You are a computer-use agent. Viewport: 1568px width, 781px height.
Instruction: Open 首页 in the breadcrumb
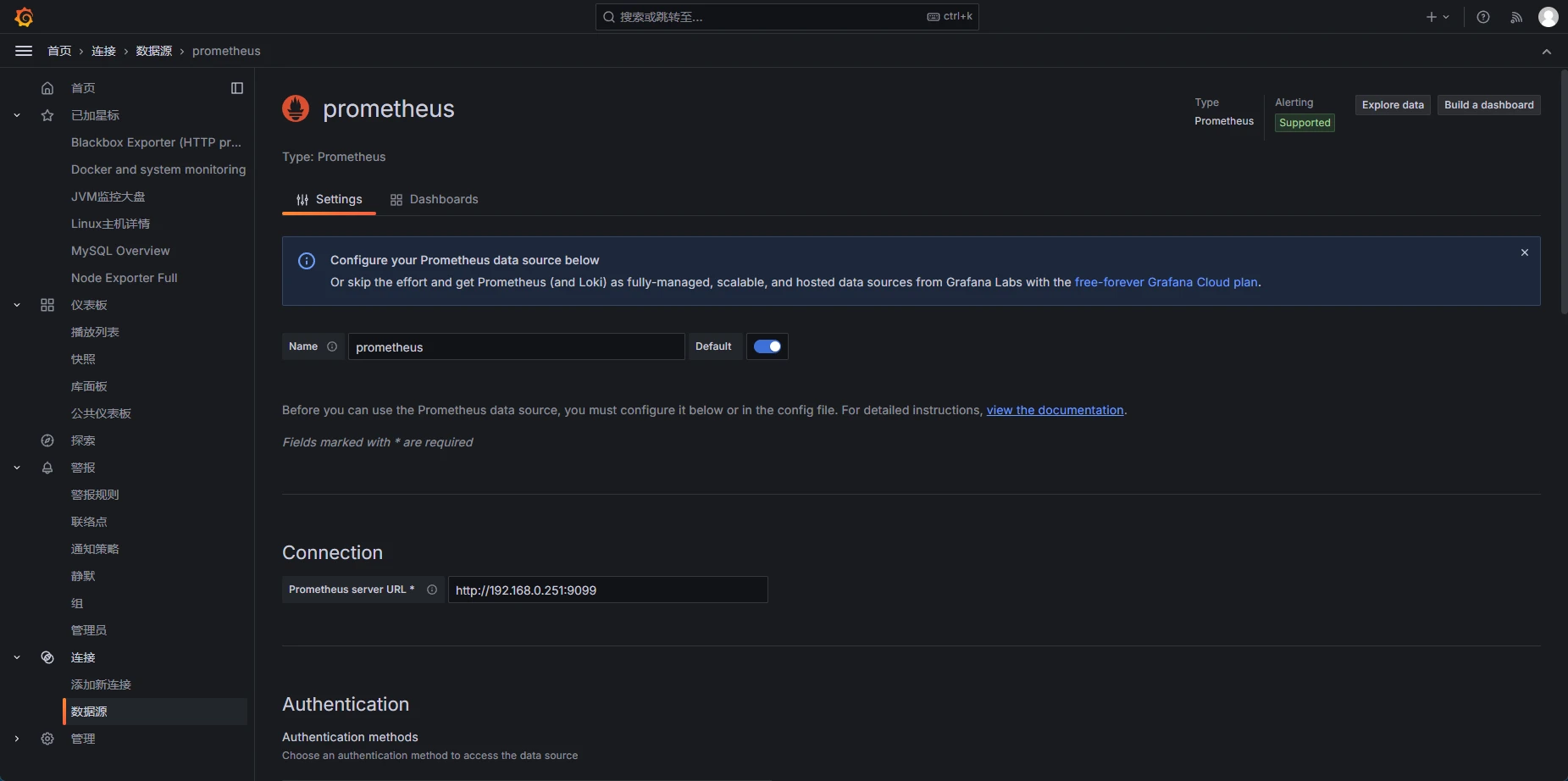click(59, 51)
